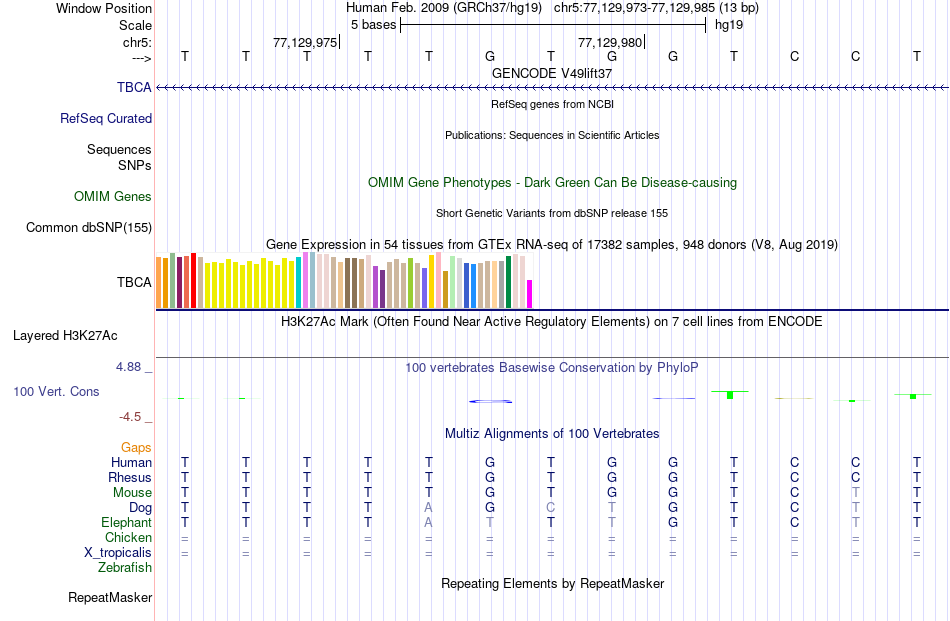Open the RefSeq Curated track label

coord(105,118)
